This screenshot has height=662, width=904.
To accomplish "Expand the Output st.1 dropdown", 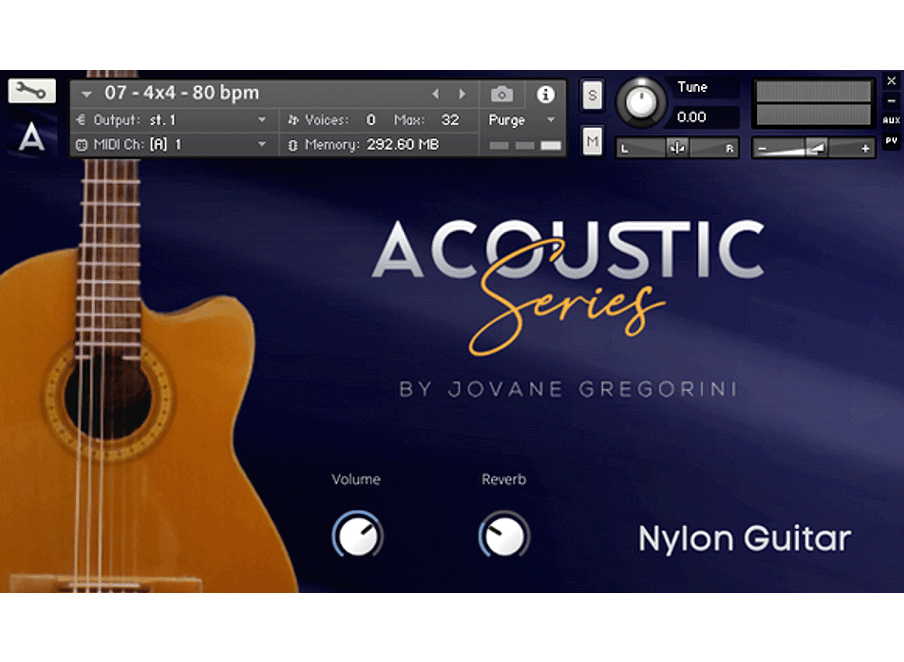I will [x=260, y=119].
